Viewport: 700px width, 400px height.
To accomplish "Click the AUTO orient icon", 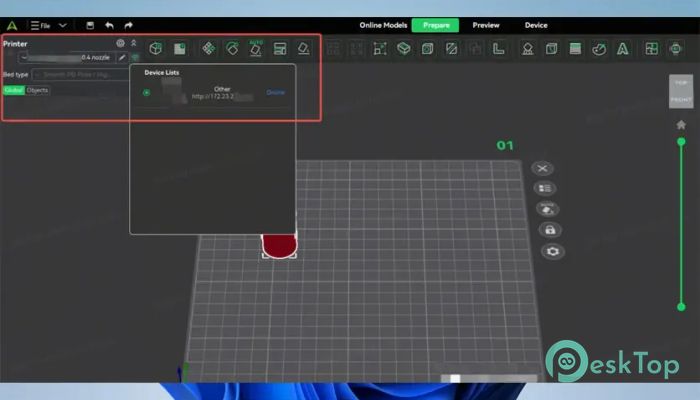I will (x=256, y=48).
